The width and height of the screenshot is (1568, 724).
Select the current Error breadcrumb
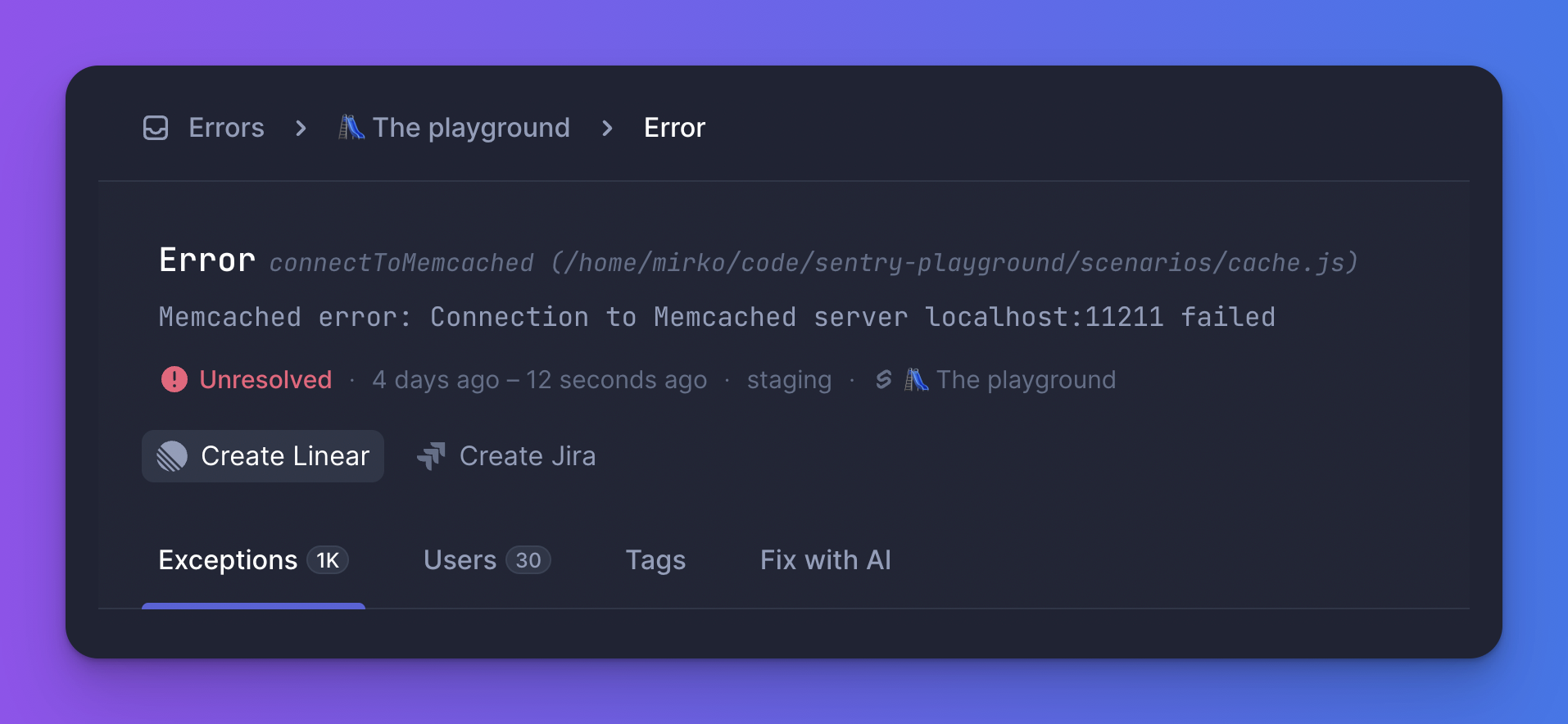point(674,128)
